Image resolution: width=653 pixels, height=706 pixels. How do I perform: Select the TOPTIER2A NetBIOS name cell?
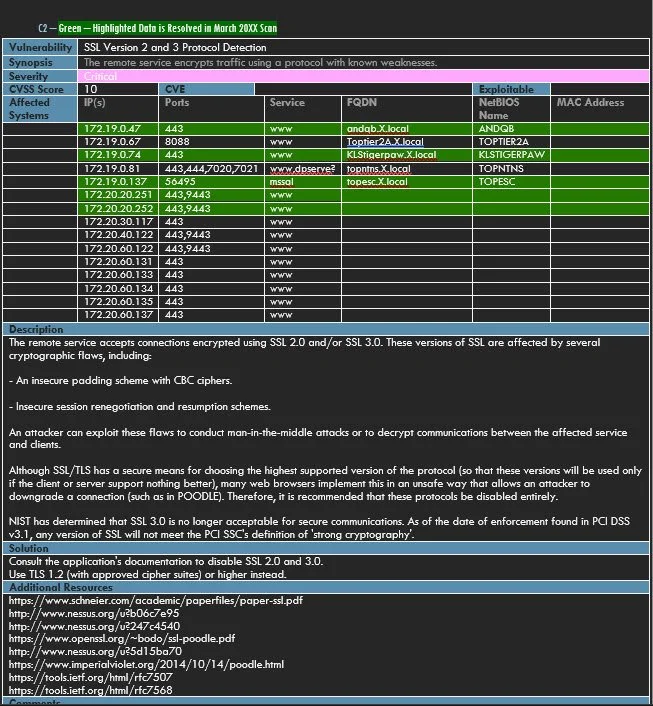tap(511, 142)
